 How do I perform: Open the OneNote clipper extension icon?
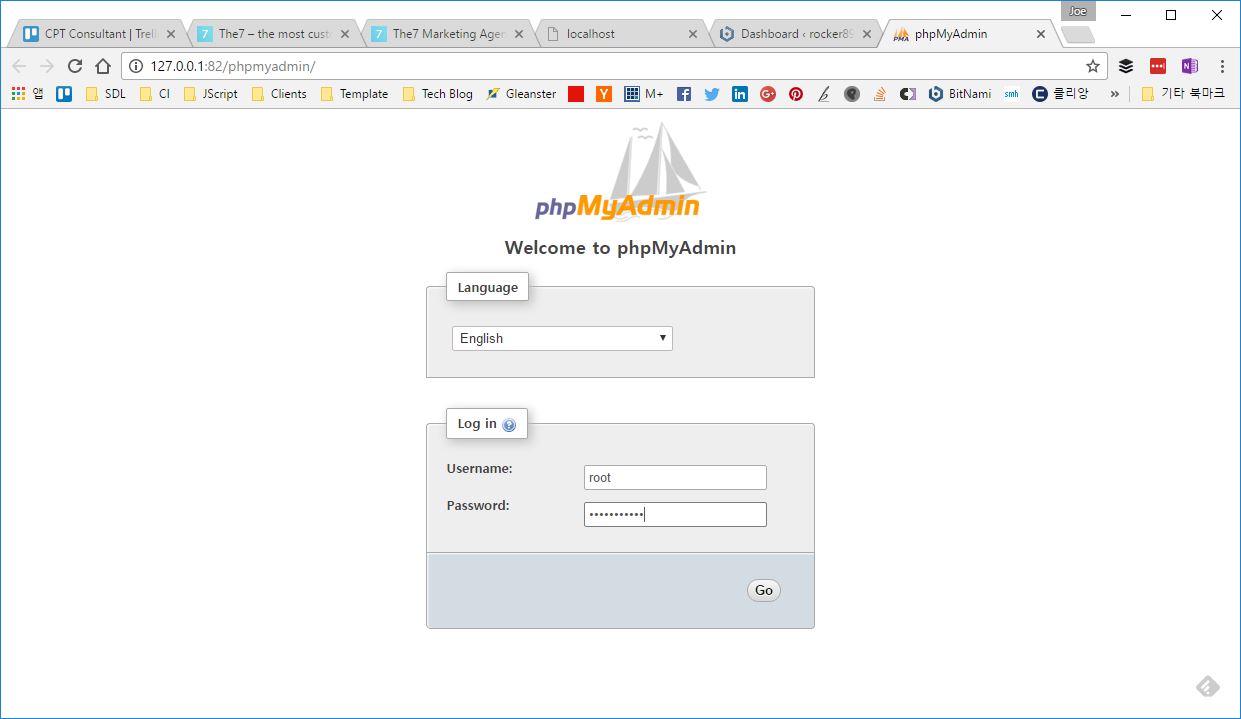click(1189, 66)
